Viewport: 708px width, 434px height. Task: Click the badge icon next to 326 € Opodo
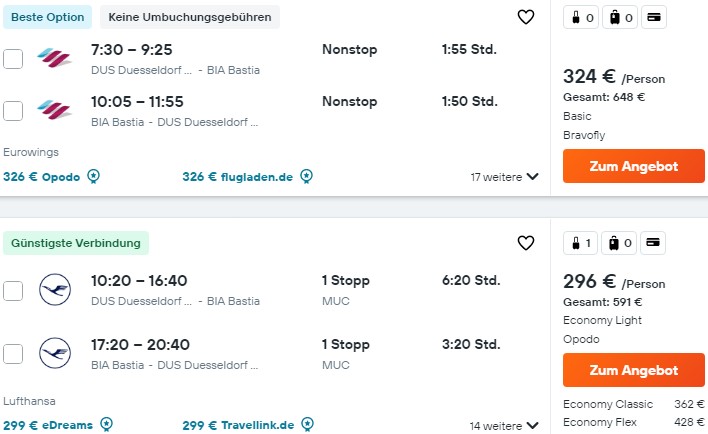point(93,176)
